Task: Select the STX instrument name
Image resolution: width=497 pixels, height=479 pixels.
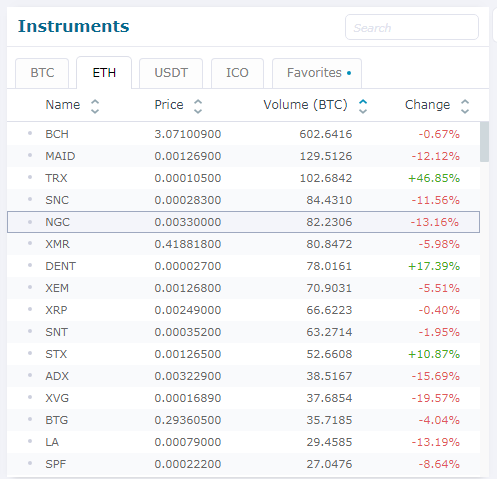Action: tap(56, 354)
